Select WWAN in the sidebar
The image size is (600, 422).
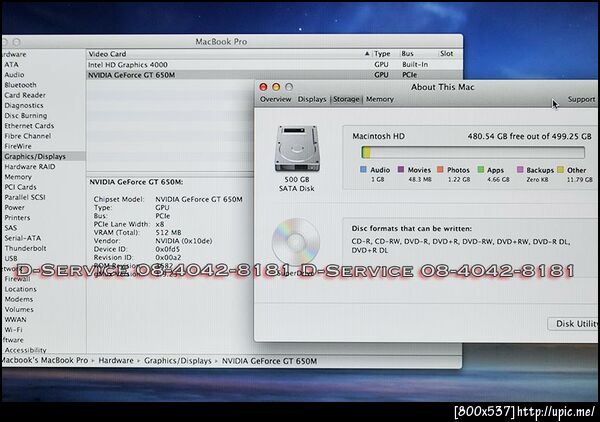click(x=16, y=319)
